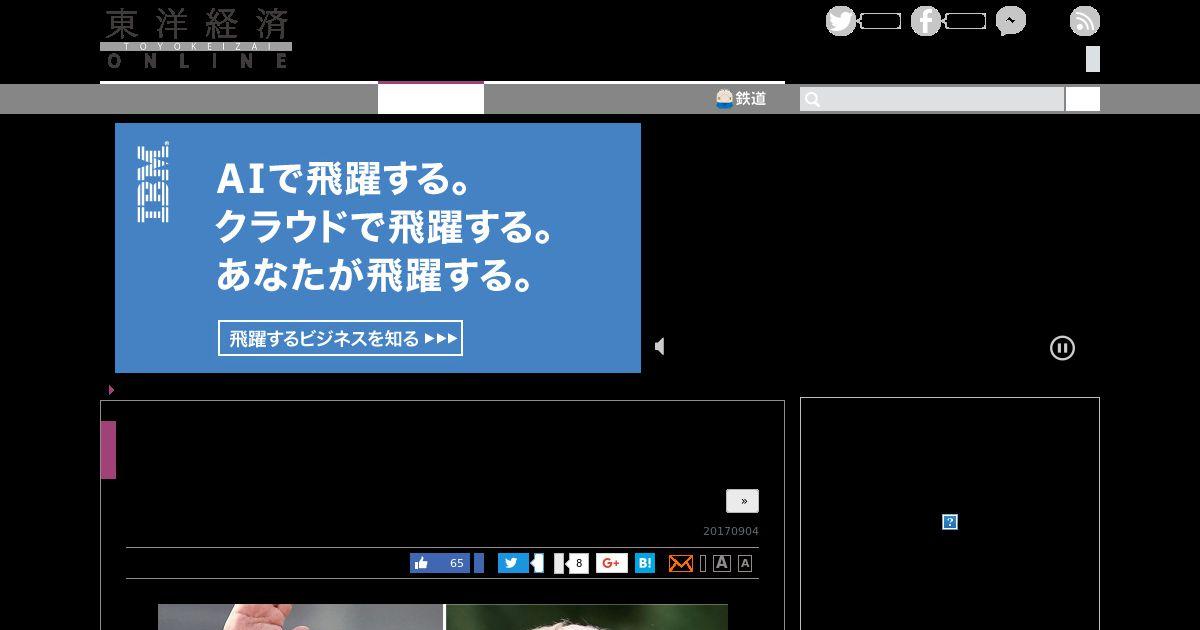The height and width of the screenshot is (630, 1200).
Task: Open the IBM ad headline text
Action: coord(384,228)
